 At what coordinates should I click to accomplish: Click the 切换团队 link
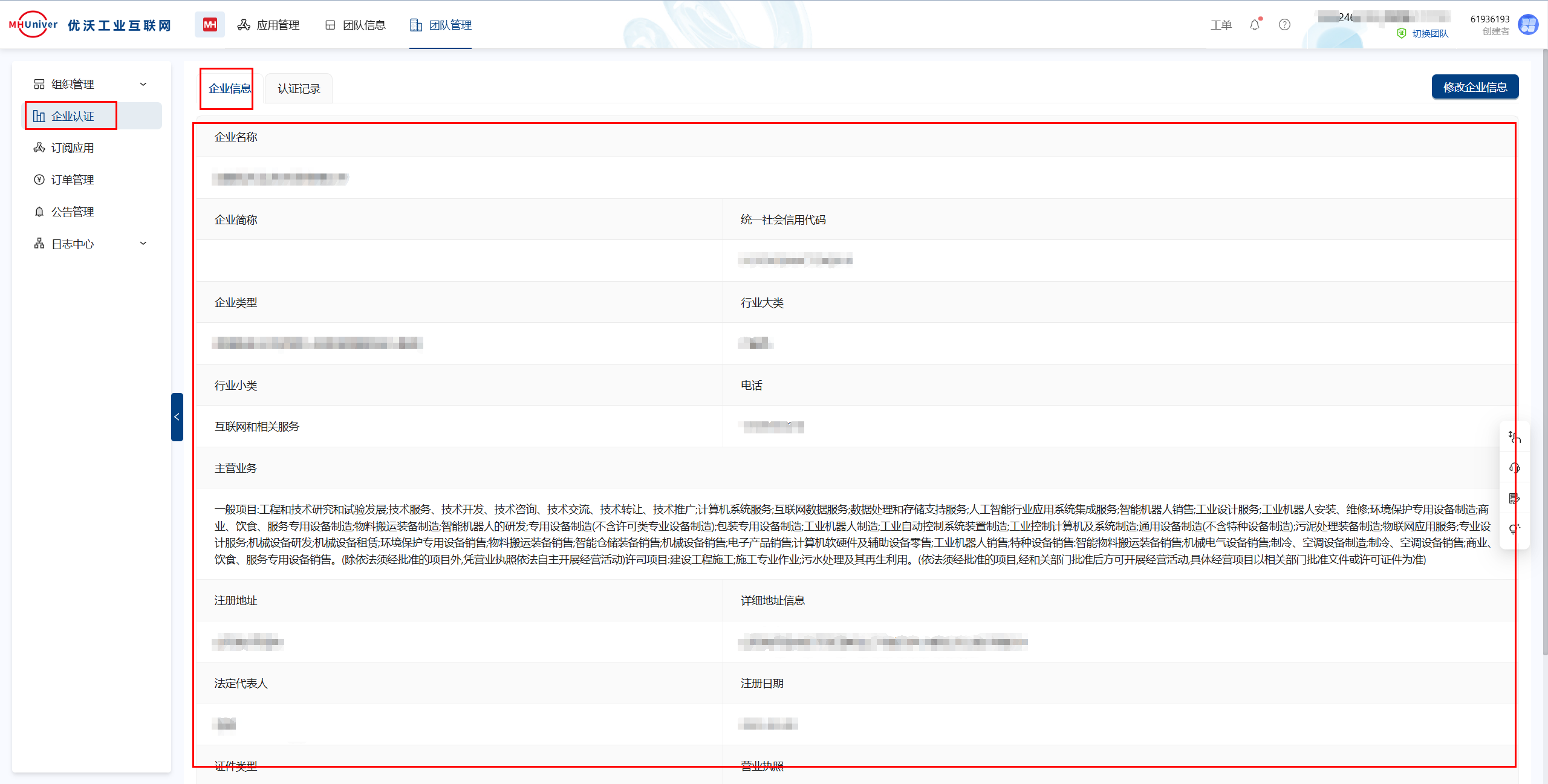pos(1429,34)
